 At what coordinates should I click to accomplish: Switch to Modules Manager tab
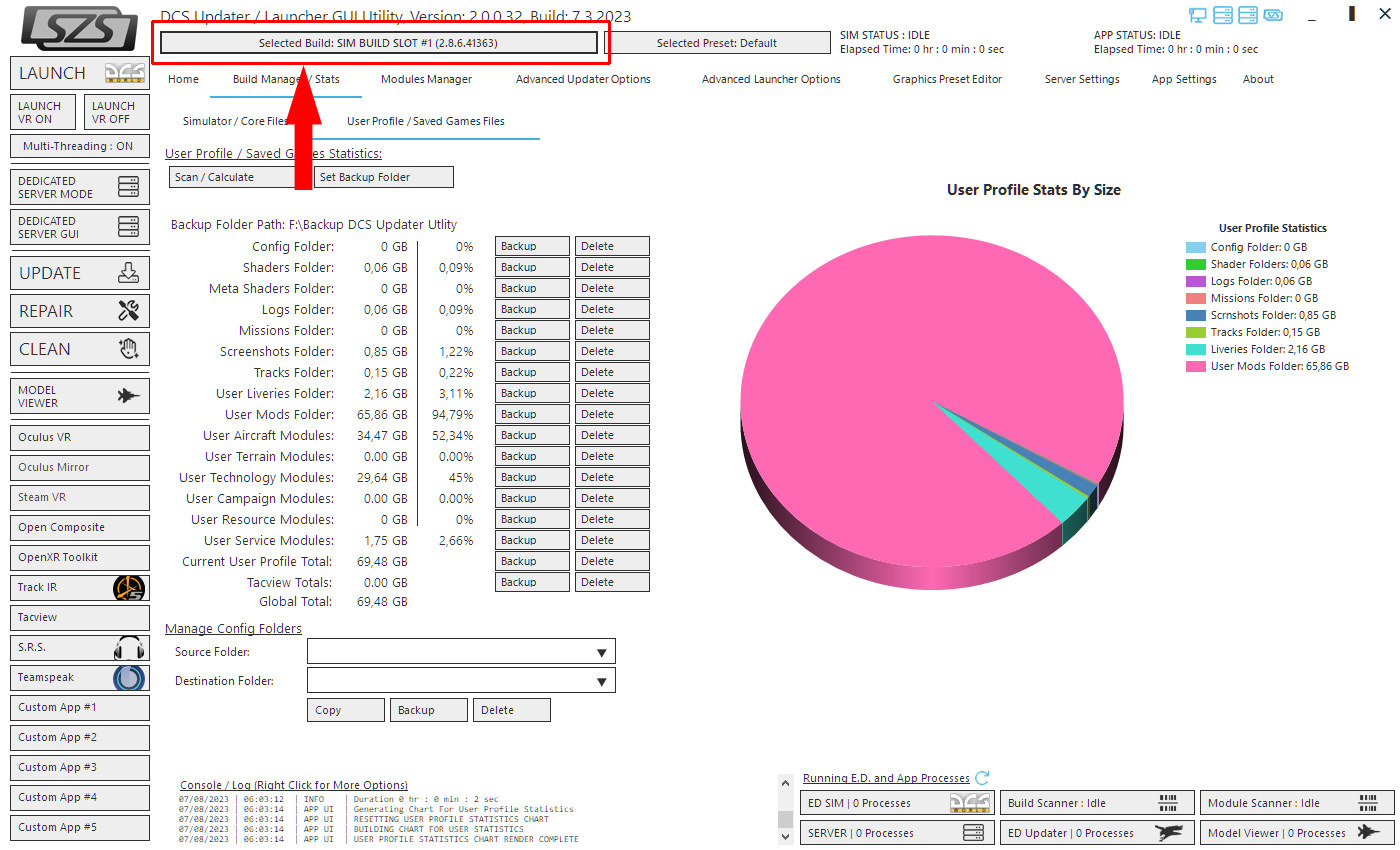coord(426,79)
